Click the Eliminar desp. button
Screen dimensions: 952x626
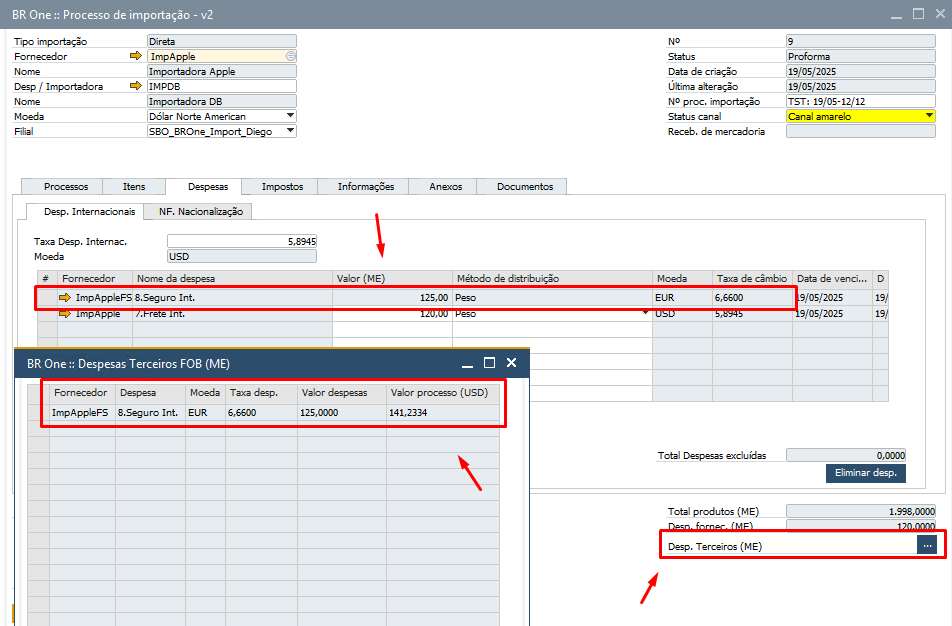pos(865,473)
